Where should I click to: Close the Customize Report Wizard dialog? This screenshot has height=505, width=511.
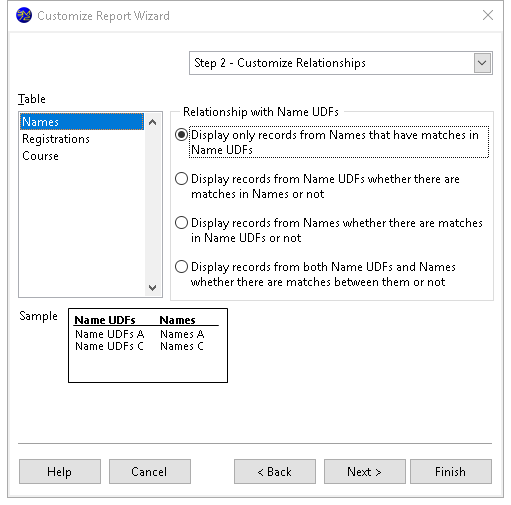[x=488, y=15]
